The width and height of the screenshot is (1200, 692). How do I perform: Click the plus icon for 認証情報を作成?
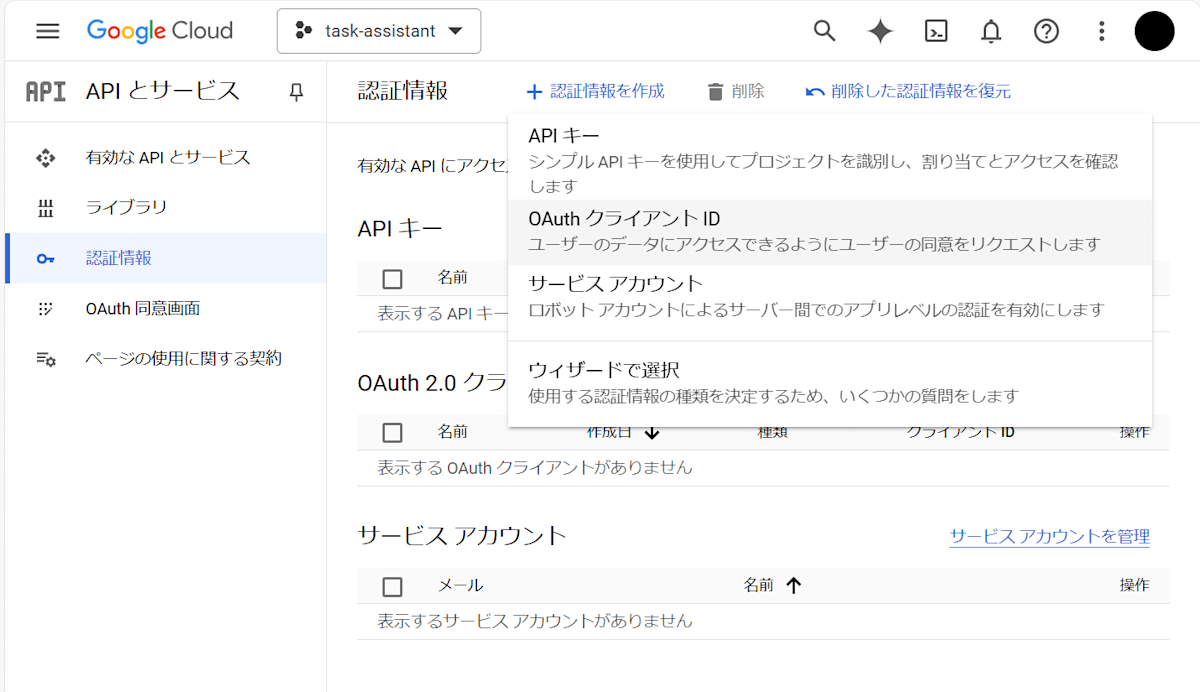pos(534,92)
